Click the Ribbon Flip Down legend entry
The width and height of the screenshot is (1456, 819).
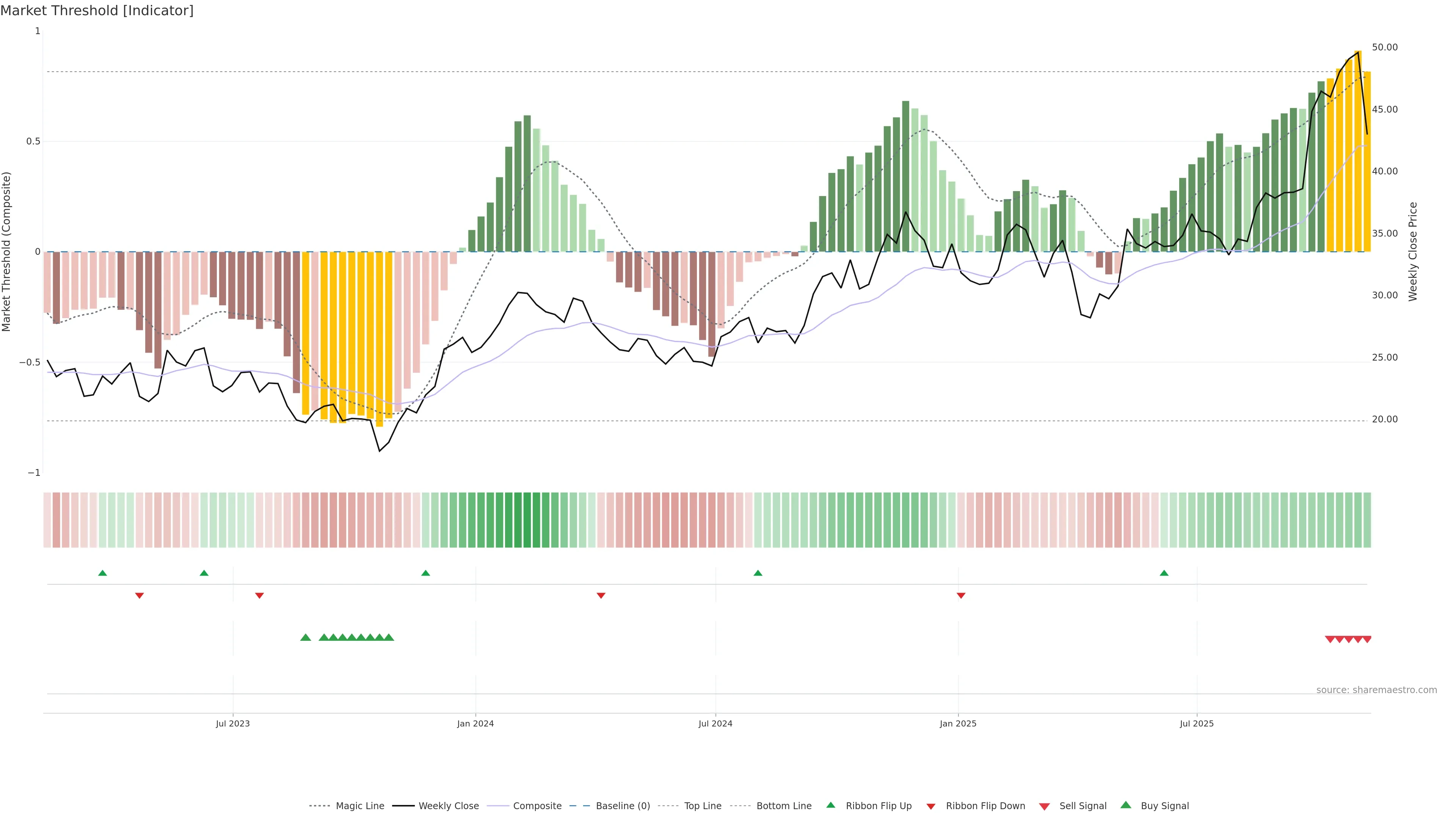point(985,806)
